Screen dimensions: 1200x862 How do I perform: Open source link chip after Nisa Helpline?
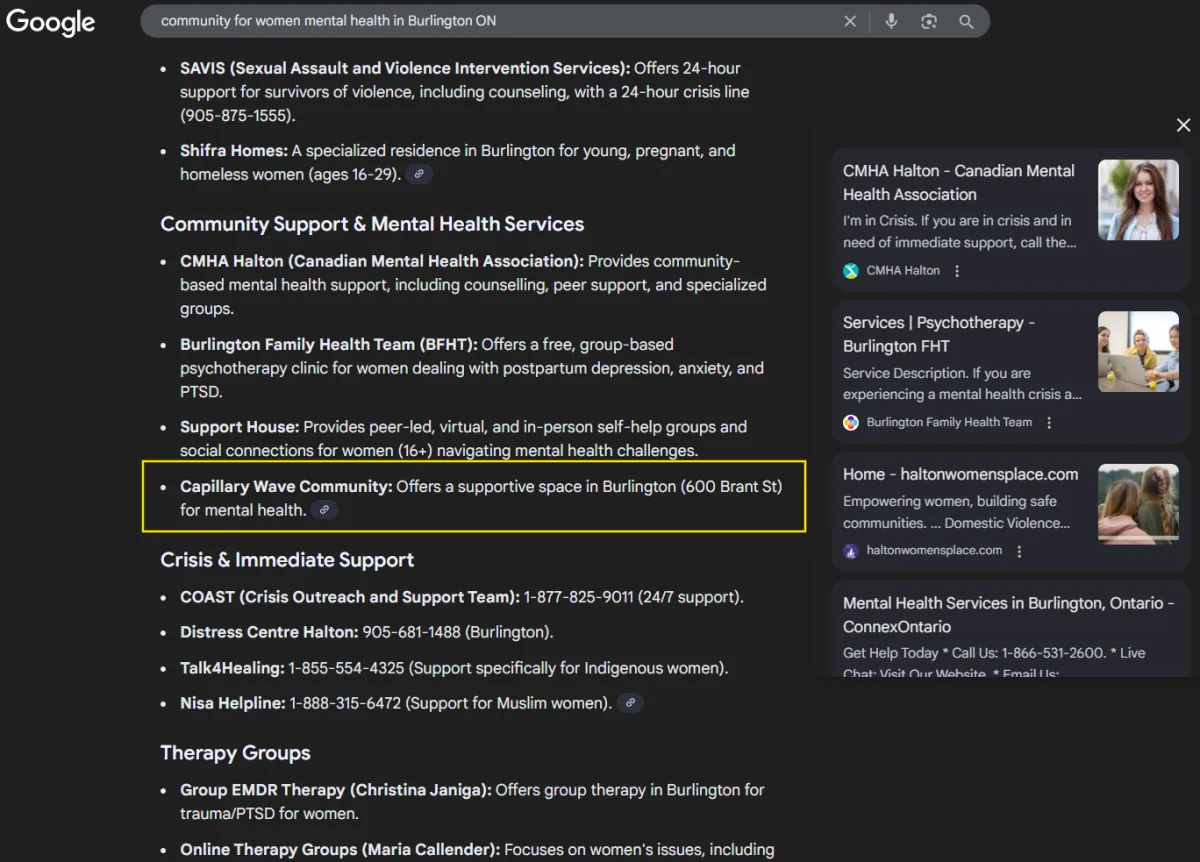[x=630, y=703]
